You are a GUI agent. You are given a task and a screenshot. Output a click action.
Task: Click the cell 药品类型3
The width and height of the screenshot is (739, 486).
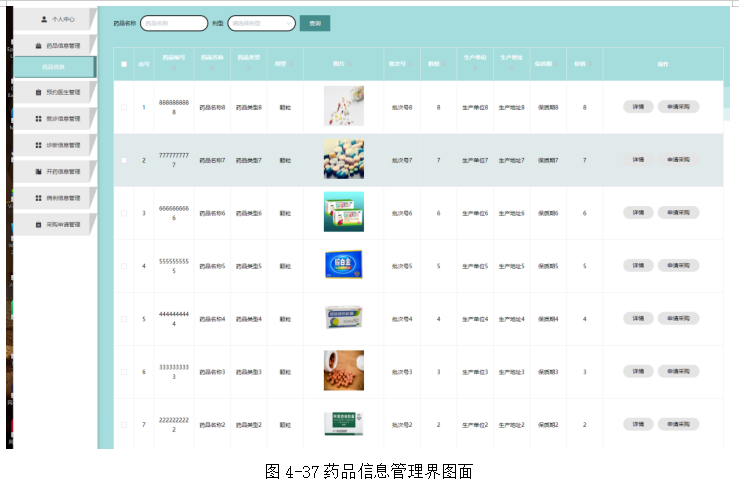249,372
